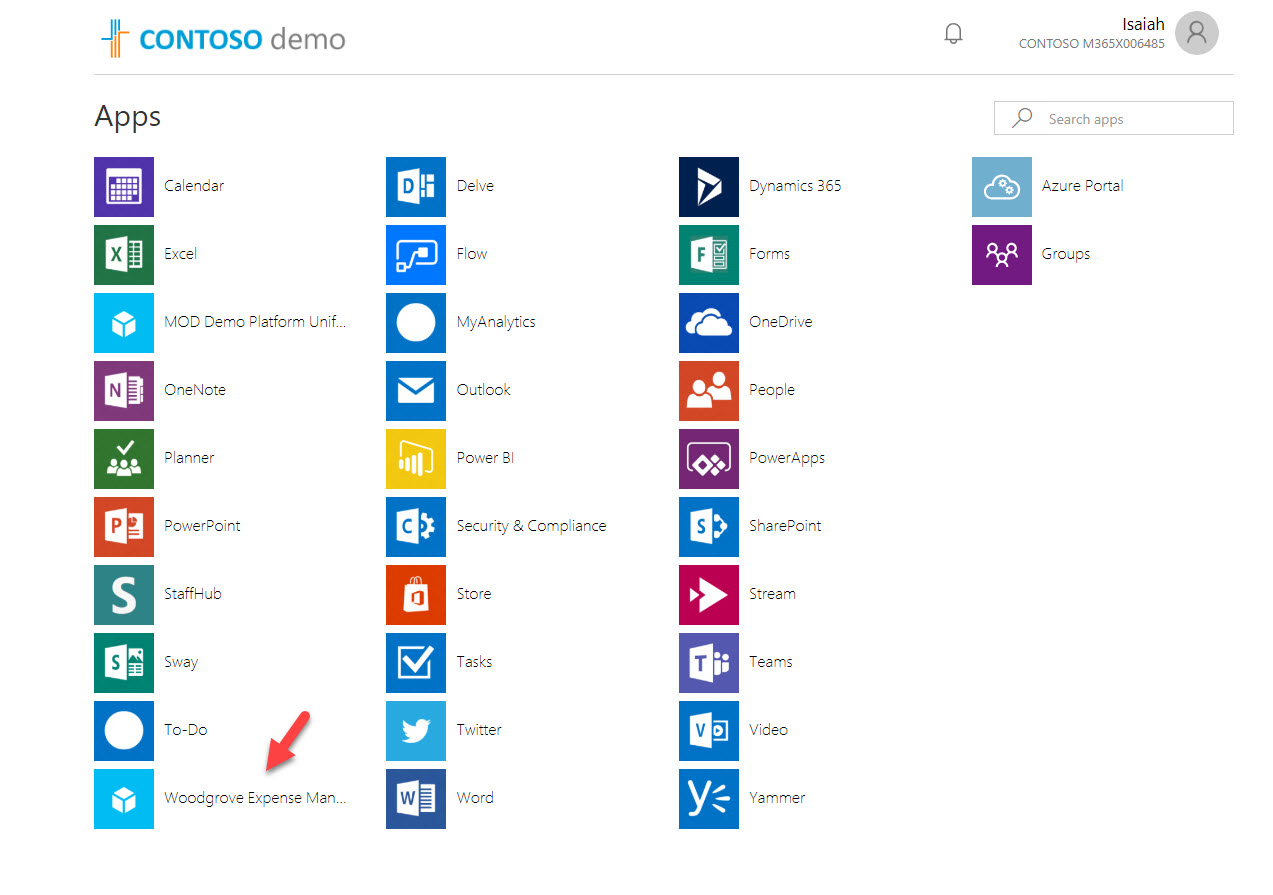1273x895 pixels.
Task: Open the PowerPoint app icon
Action: tap(124, 526)
